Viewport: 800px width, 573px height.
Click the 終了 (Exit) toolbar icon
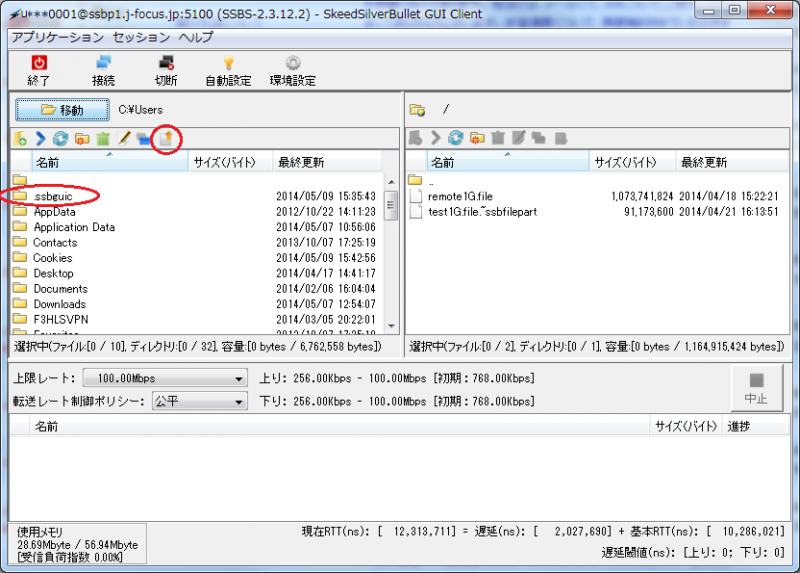pyautogui.click(x=39, y=64)
